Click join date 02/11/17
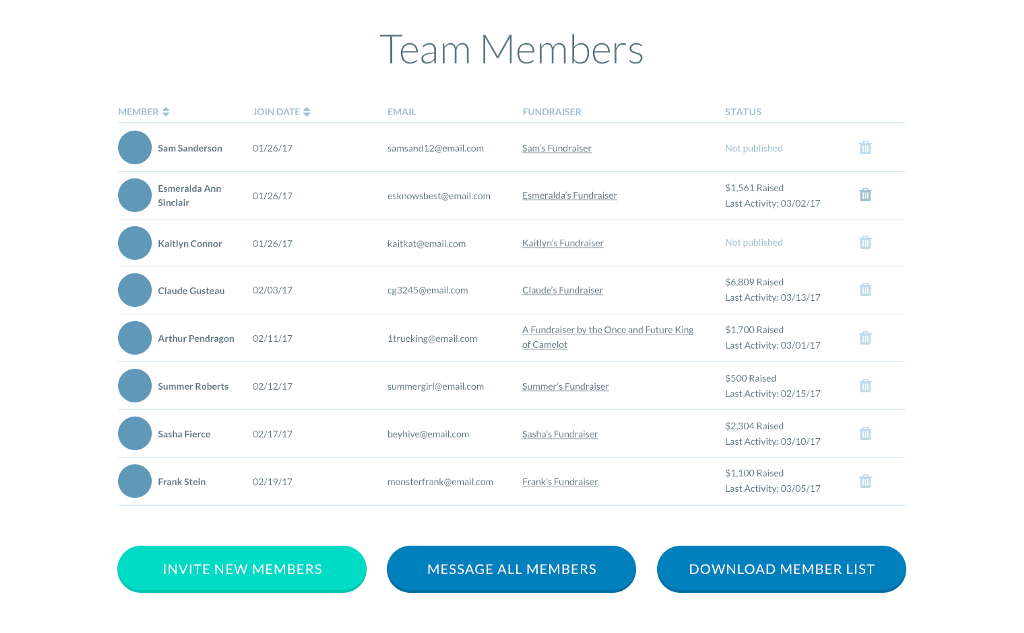1024x633 pixels. tap(272, 338)
